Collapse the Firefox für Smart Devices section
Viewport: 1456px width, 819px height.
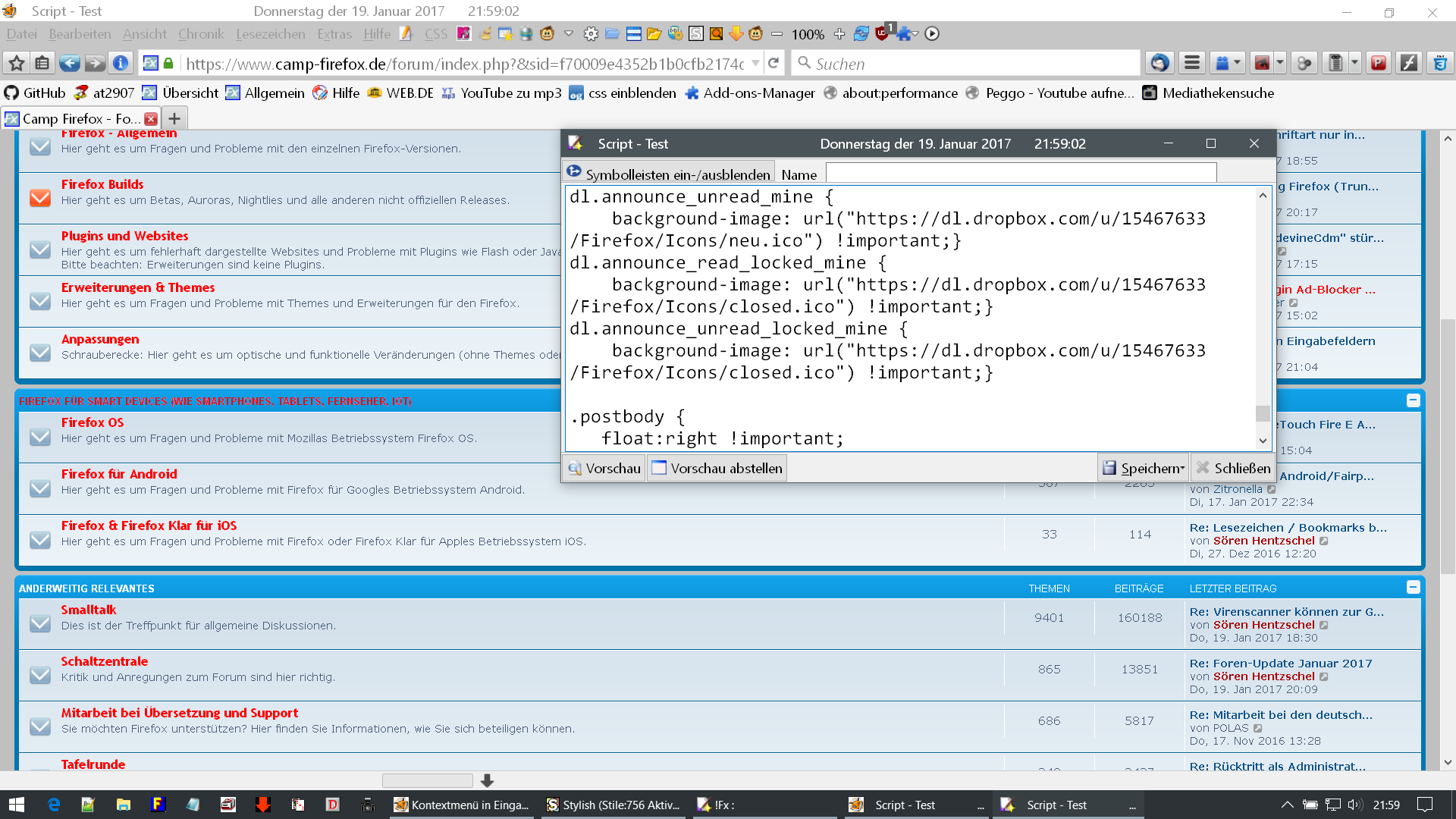[1413, 400]
